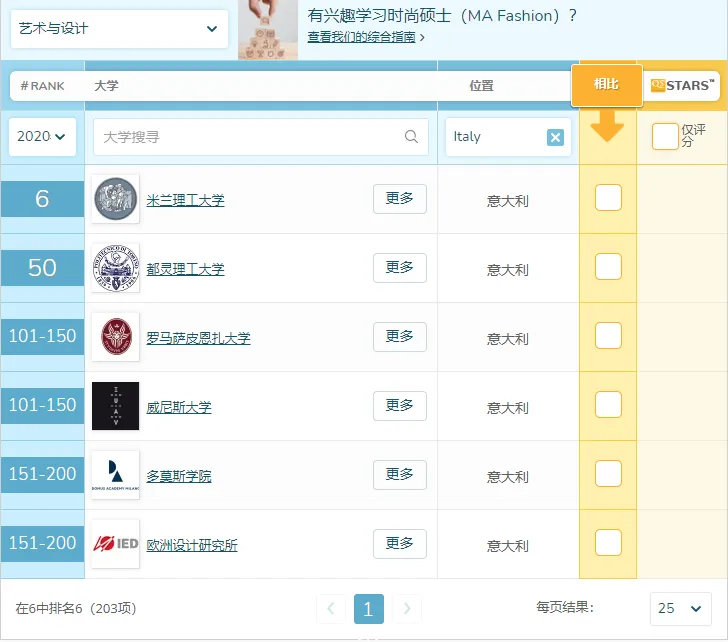Open the 2020 year dropdown
The height and width of the screenshot is (642, 728).
pos(42,136)
